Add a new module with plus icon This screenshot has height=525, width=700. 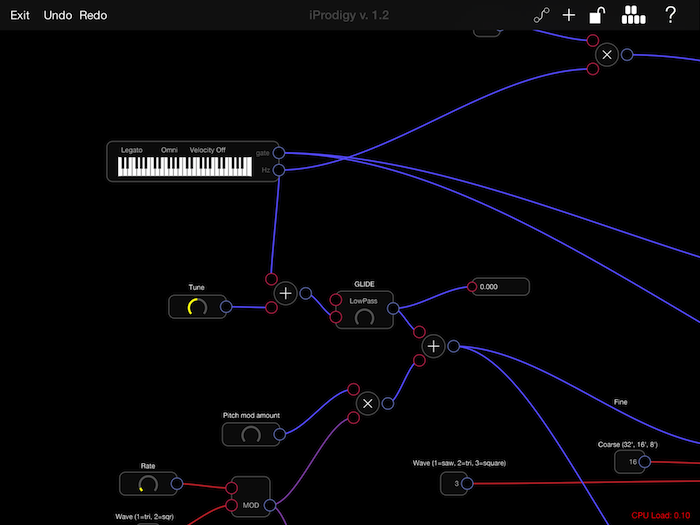[569, 16]
